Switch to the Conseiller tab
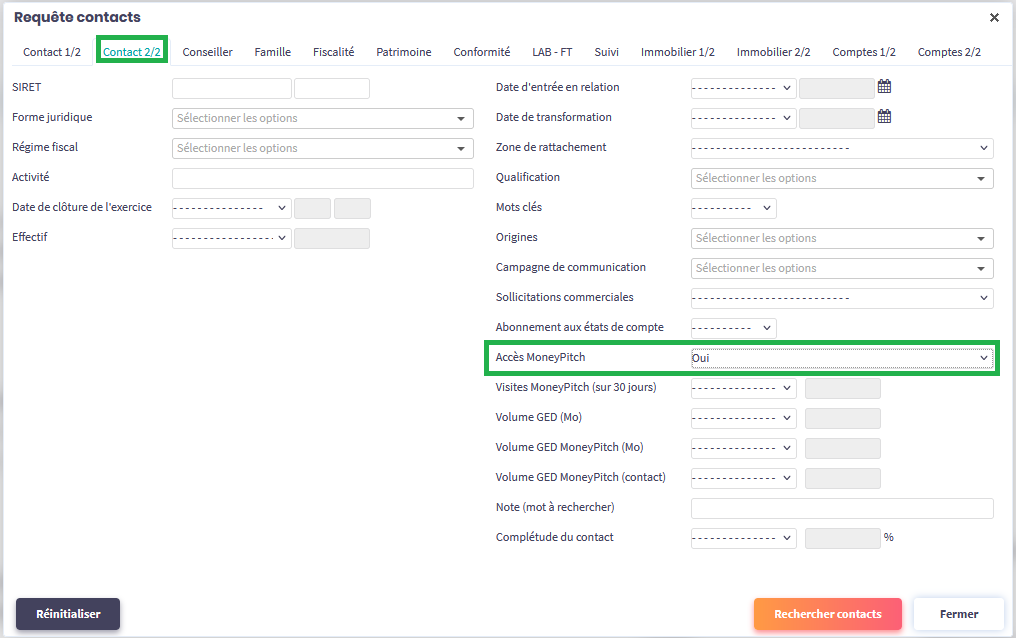The image size is (1016, 638). pos(207,52)
